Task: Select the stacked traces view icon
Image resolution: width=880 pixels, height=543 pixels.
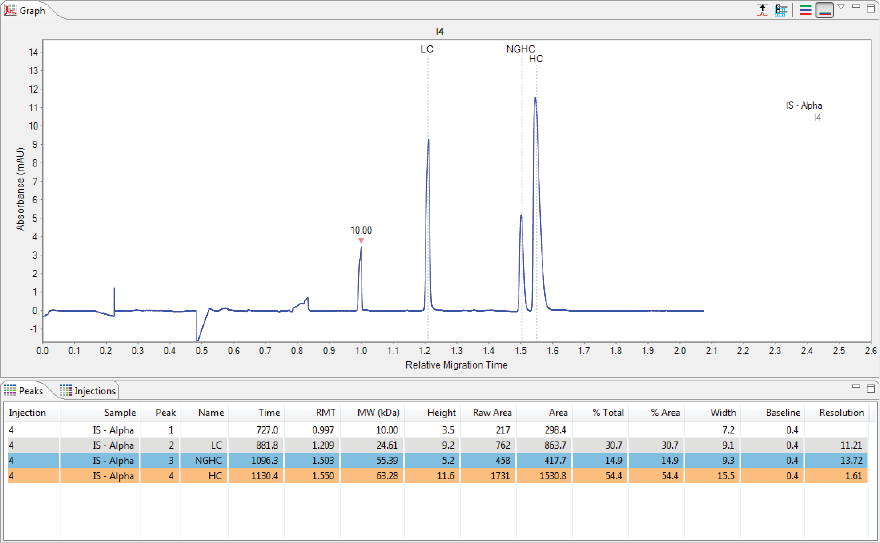Action: tap(805, 10)
